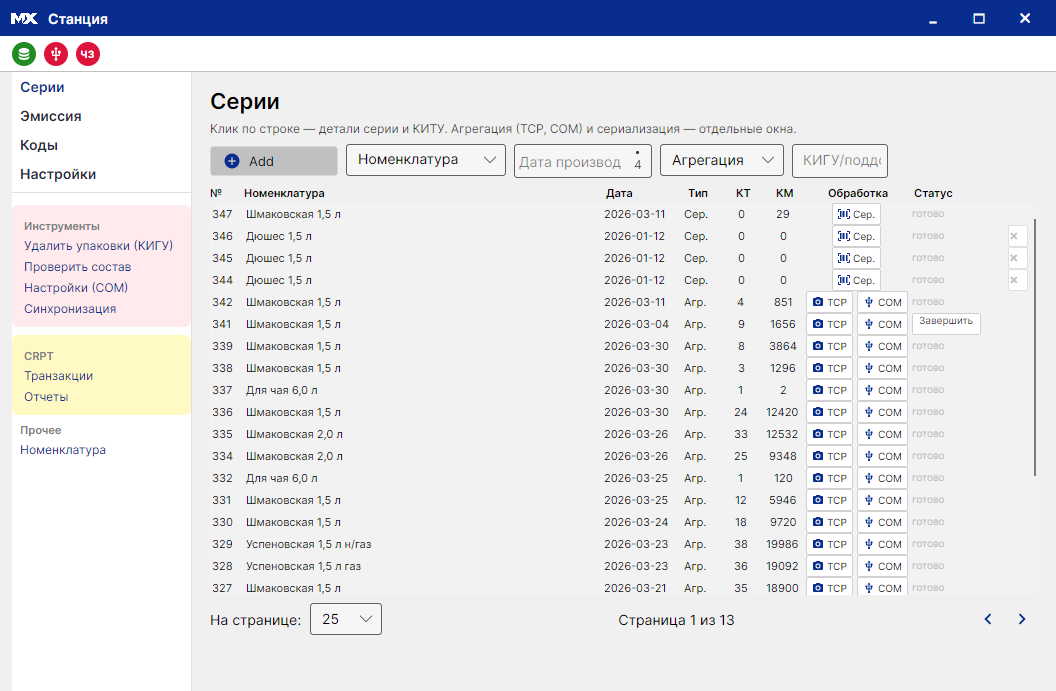Open Синхронизация tool link
Screen dimensions: 1056x691
click(x=70, y=308)
